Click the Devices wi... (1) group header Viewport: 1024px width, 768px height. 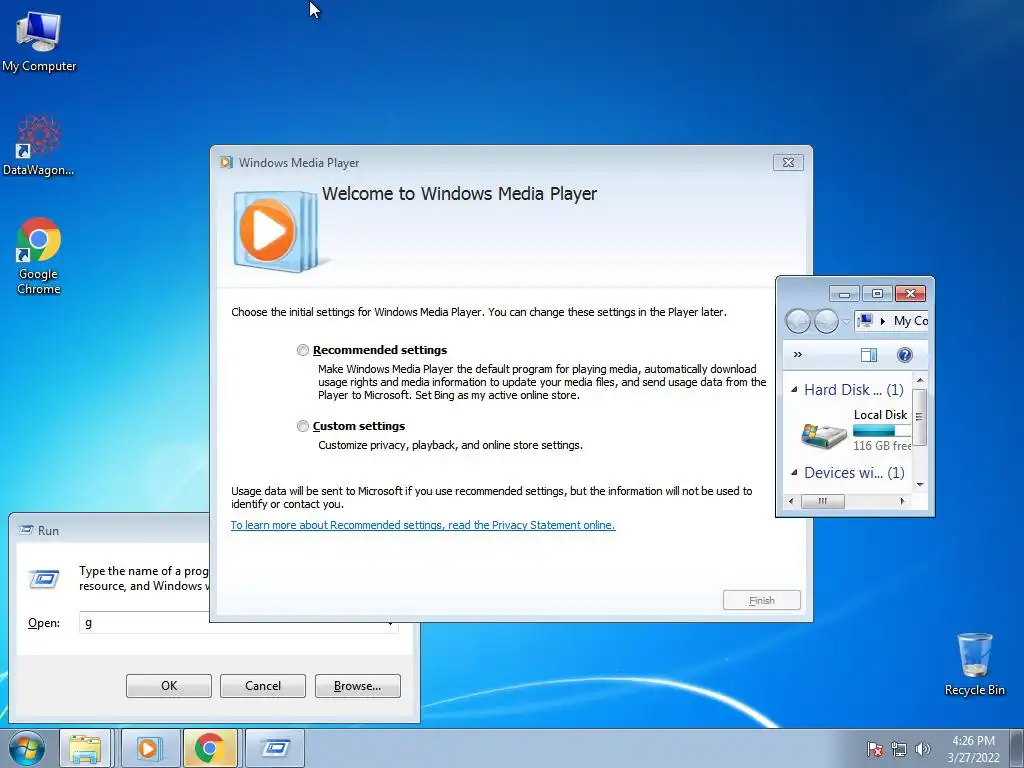854,472
